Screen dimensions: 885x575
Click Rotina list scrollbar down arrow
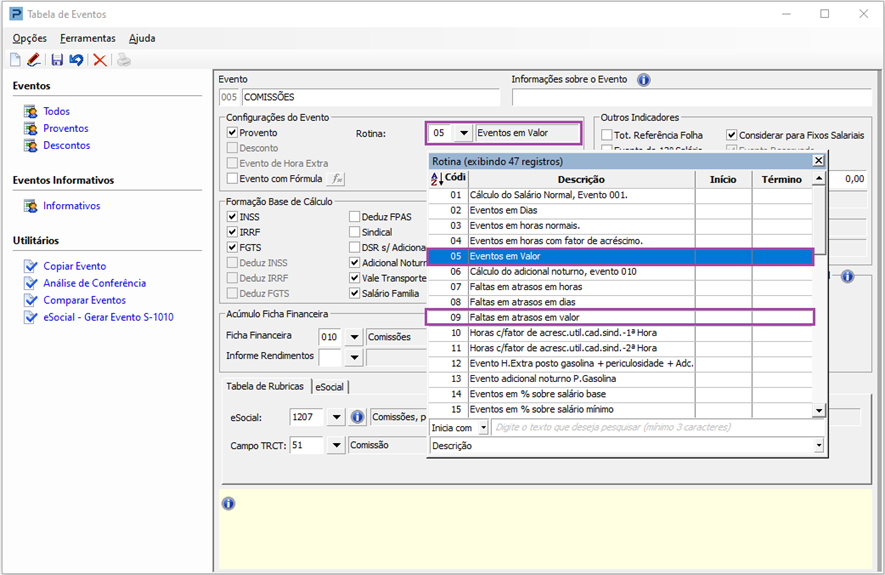pyautogui.click(x=818, y=410)
